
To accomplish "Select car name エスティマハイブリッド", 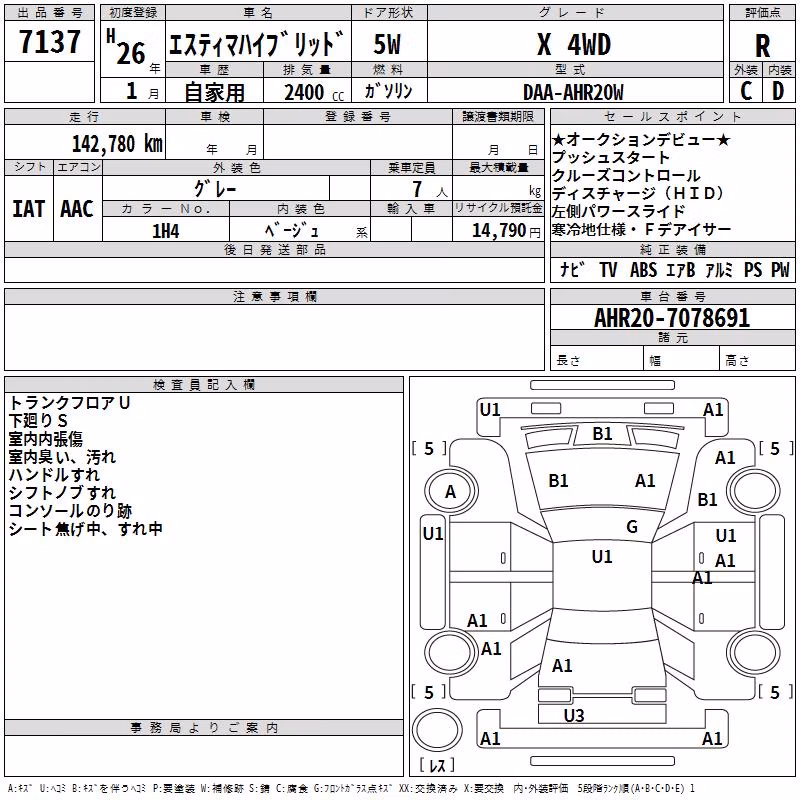I will 256,43.
